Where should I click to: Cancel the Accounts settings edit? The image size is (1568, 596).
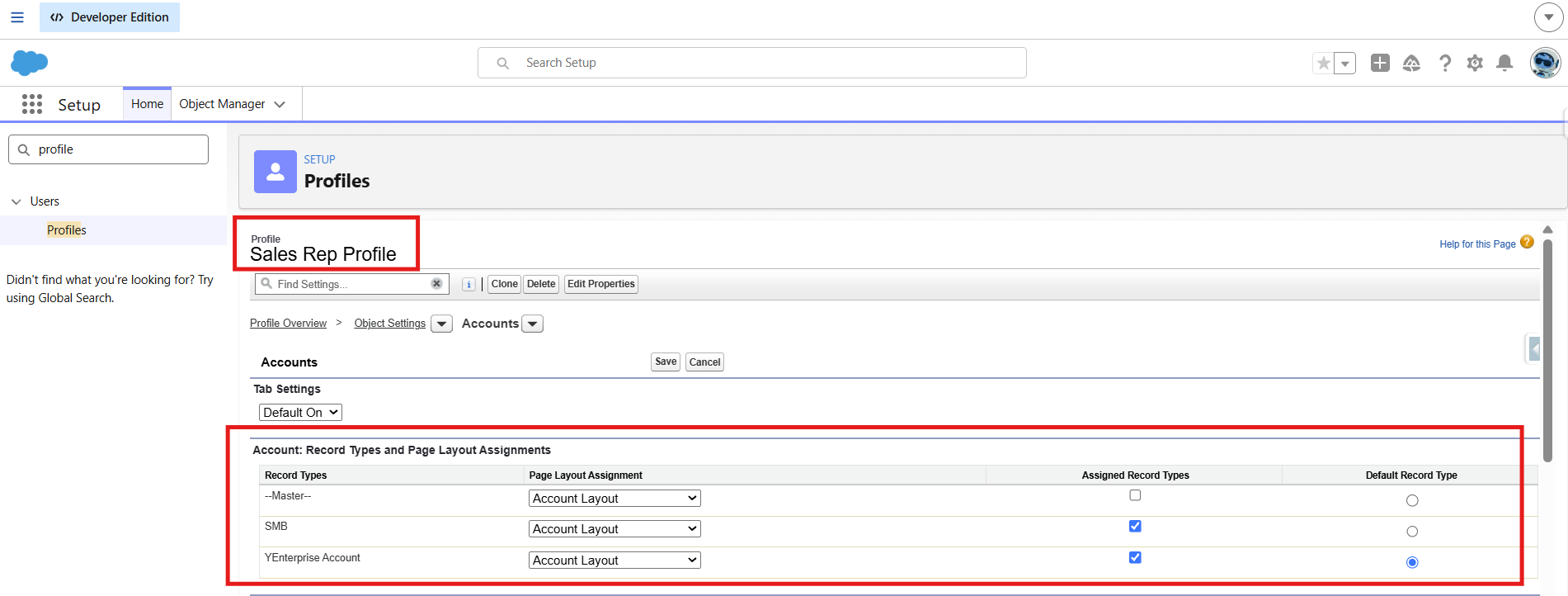click(x=704, y=362)
